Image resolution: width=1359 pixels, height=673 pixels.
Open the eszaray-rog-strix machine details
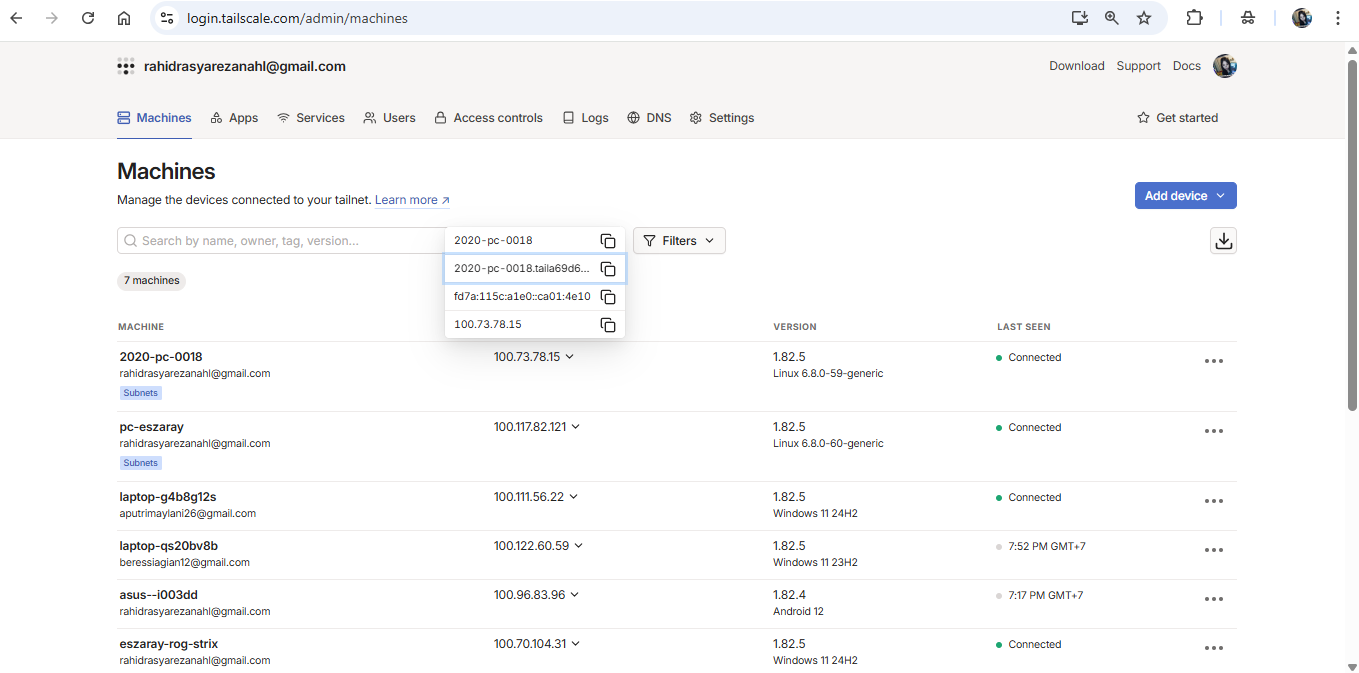tap(169, 644)
